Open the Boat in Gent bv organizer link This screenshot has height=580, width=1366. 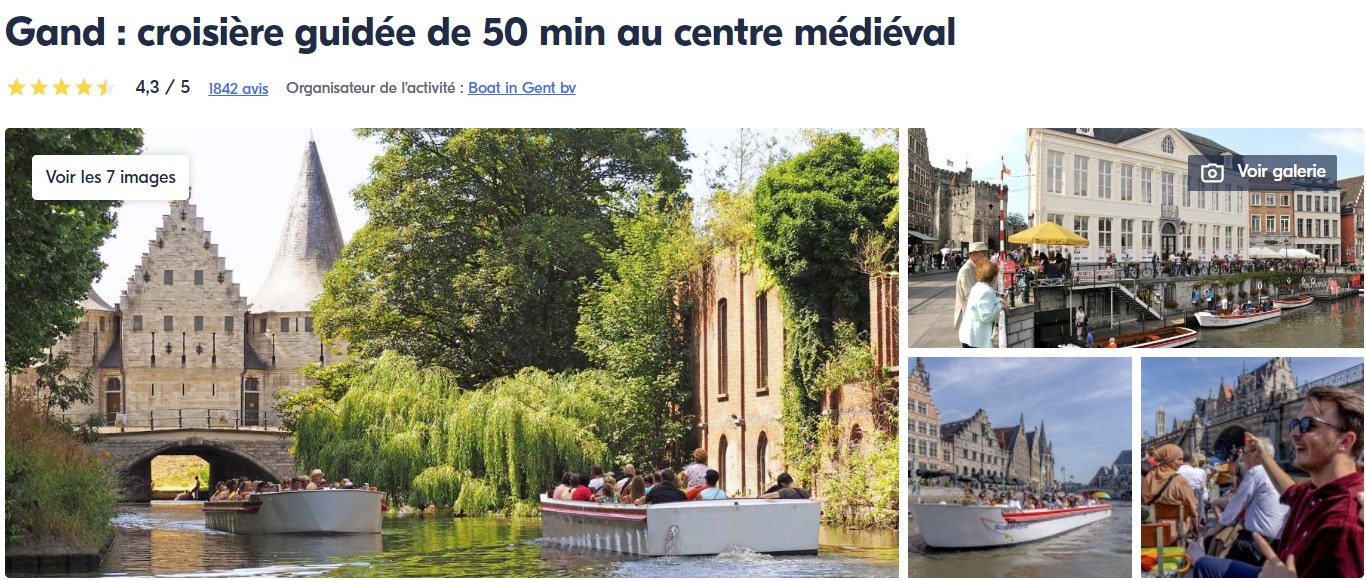(522, 88)
